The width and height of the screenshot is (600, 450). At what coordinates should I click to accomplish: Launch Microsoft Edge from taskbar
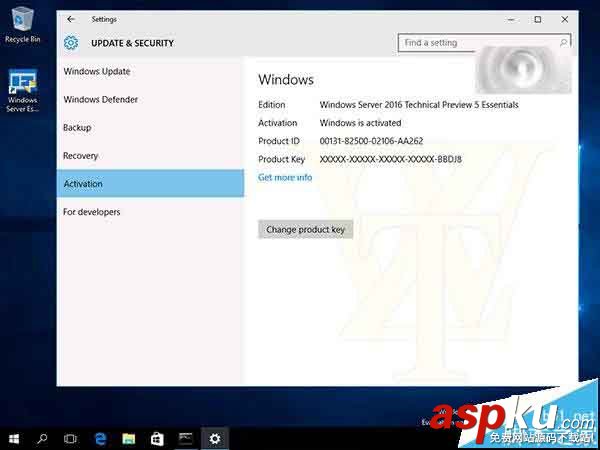(x=100, y=439)
